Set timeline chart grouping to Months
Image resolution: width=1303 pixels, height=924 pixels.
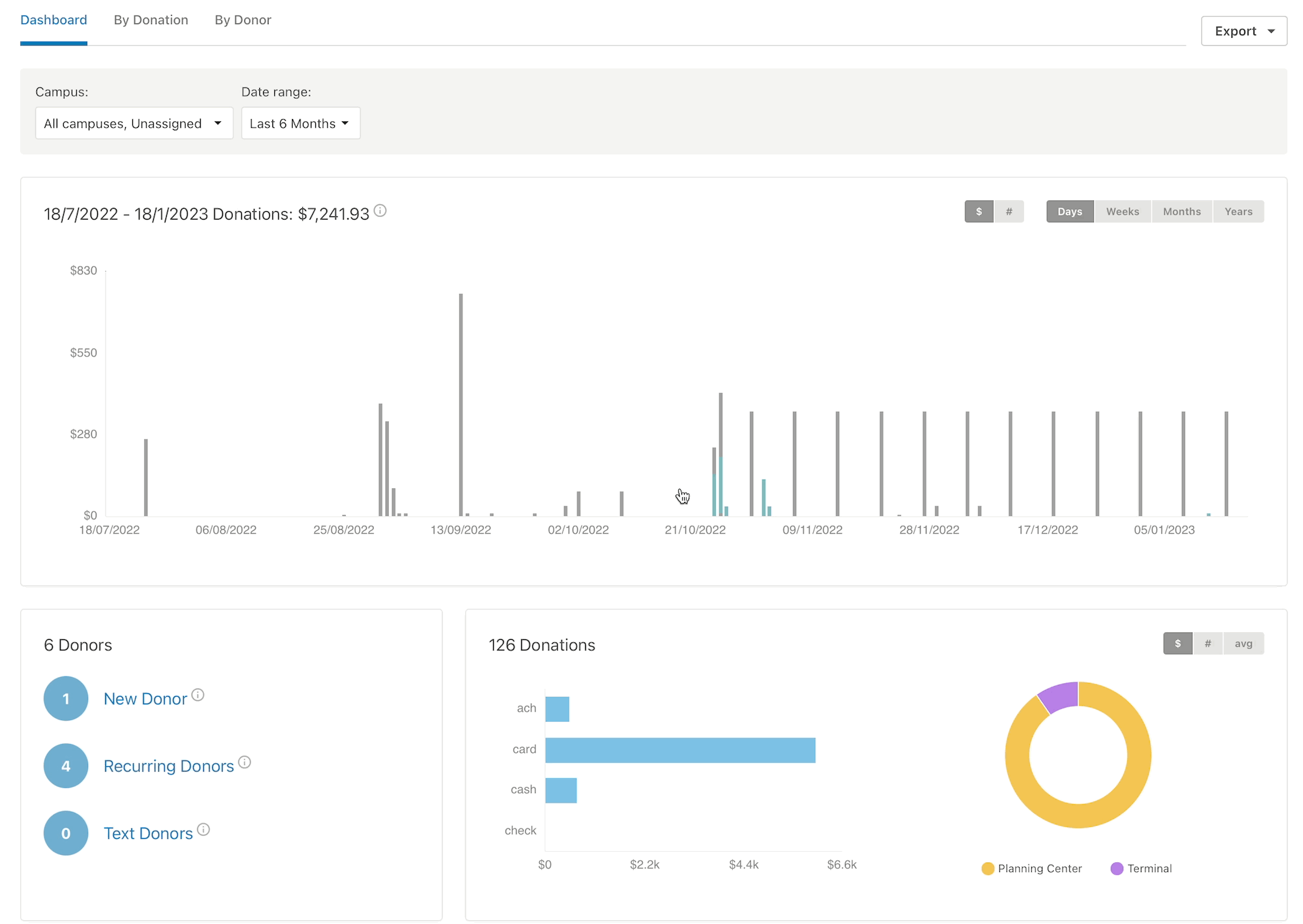[x=1181, y=212]
